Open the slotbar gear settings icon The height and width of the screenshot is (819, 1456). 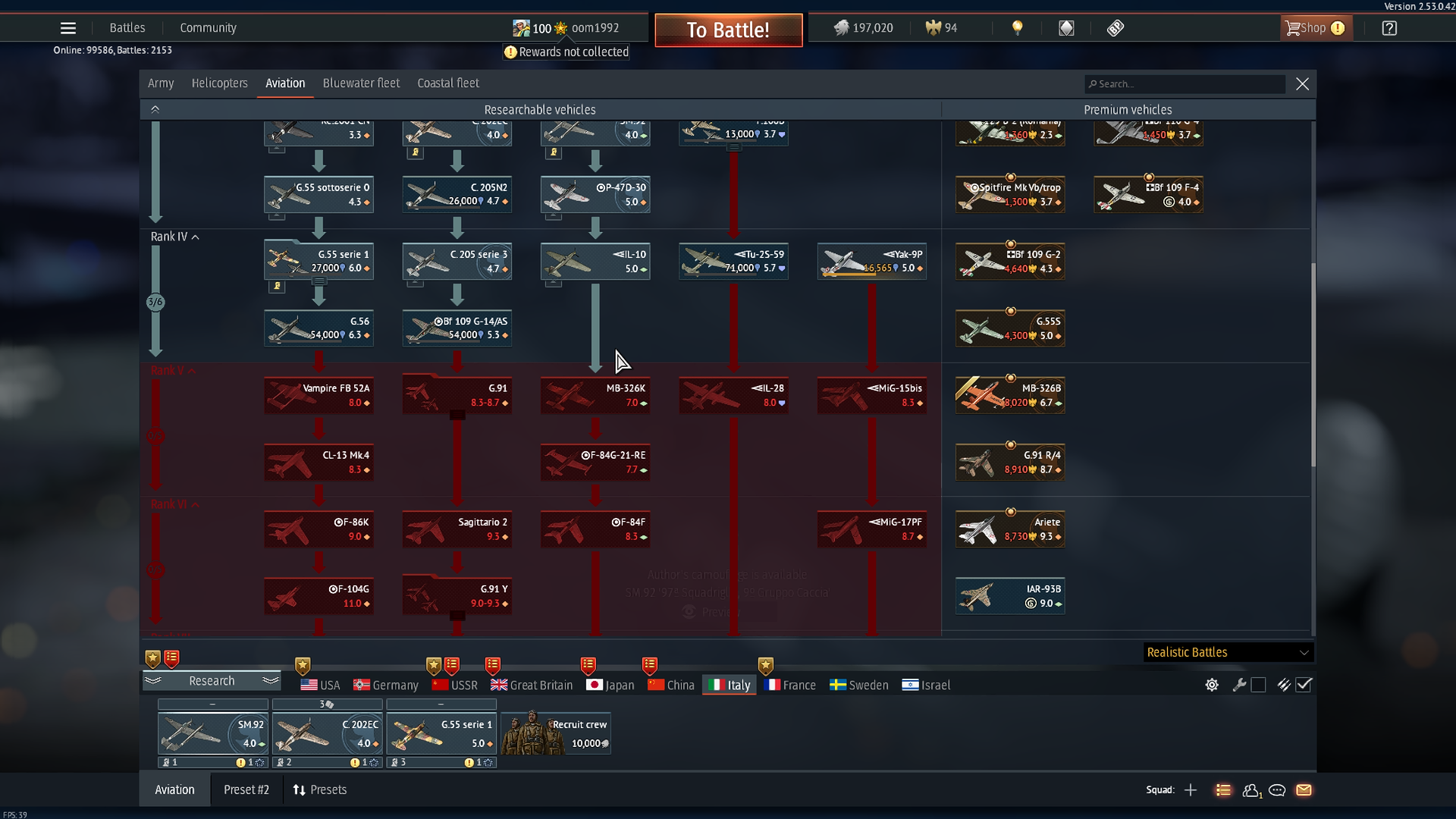pyautogui.click(x=1212, y=685)
